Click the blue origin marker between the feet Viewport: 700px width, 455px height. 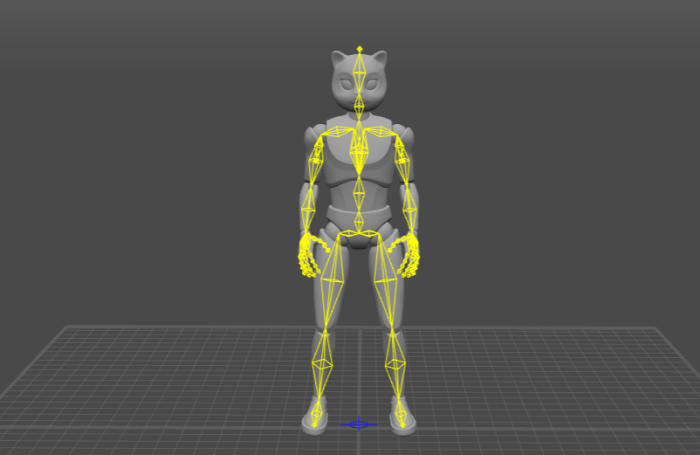(x=359, y=424)
